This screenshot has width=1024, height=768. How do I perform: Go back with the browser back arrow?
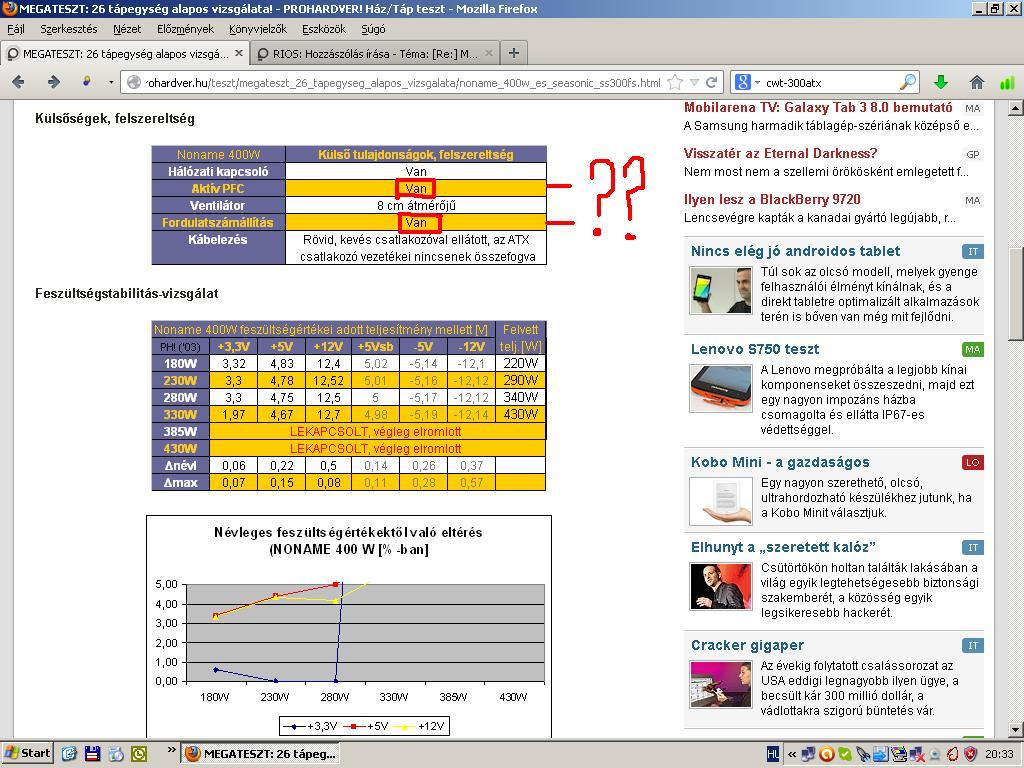[18, 82]
